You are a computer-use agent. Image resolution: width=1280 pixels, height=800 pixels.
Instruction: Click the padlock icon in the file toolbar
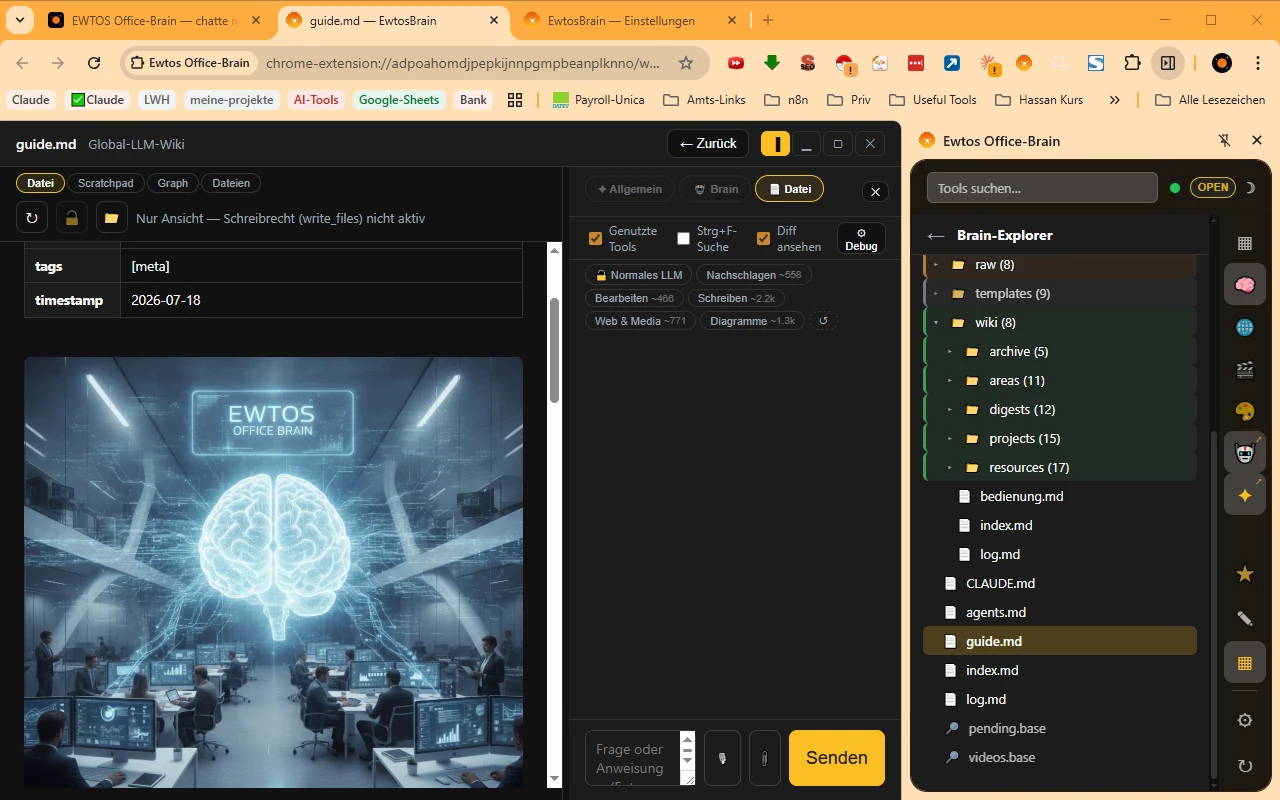tap(71, 217)
